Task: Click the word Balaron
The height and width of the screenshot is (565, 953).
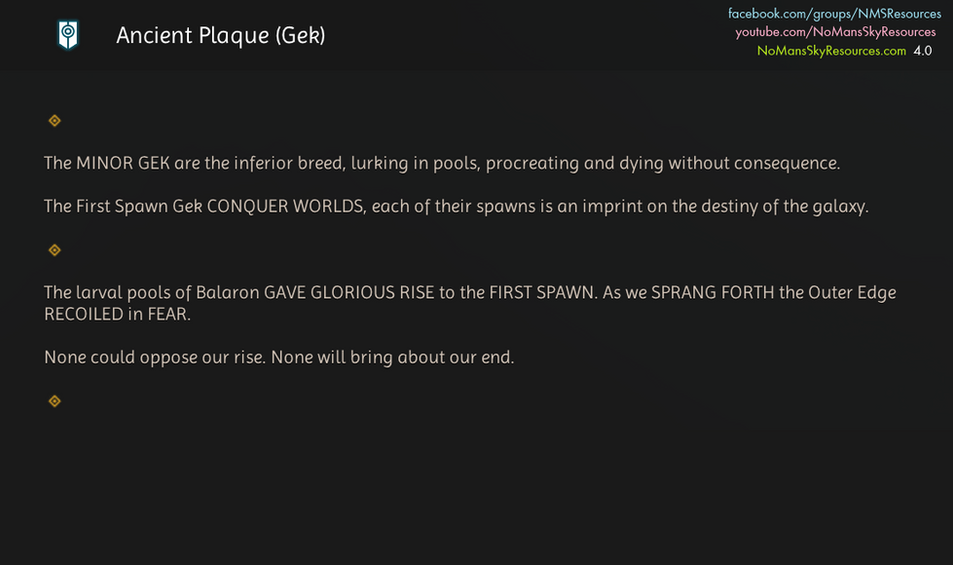Action: 227,293
